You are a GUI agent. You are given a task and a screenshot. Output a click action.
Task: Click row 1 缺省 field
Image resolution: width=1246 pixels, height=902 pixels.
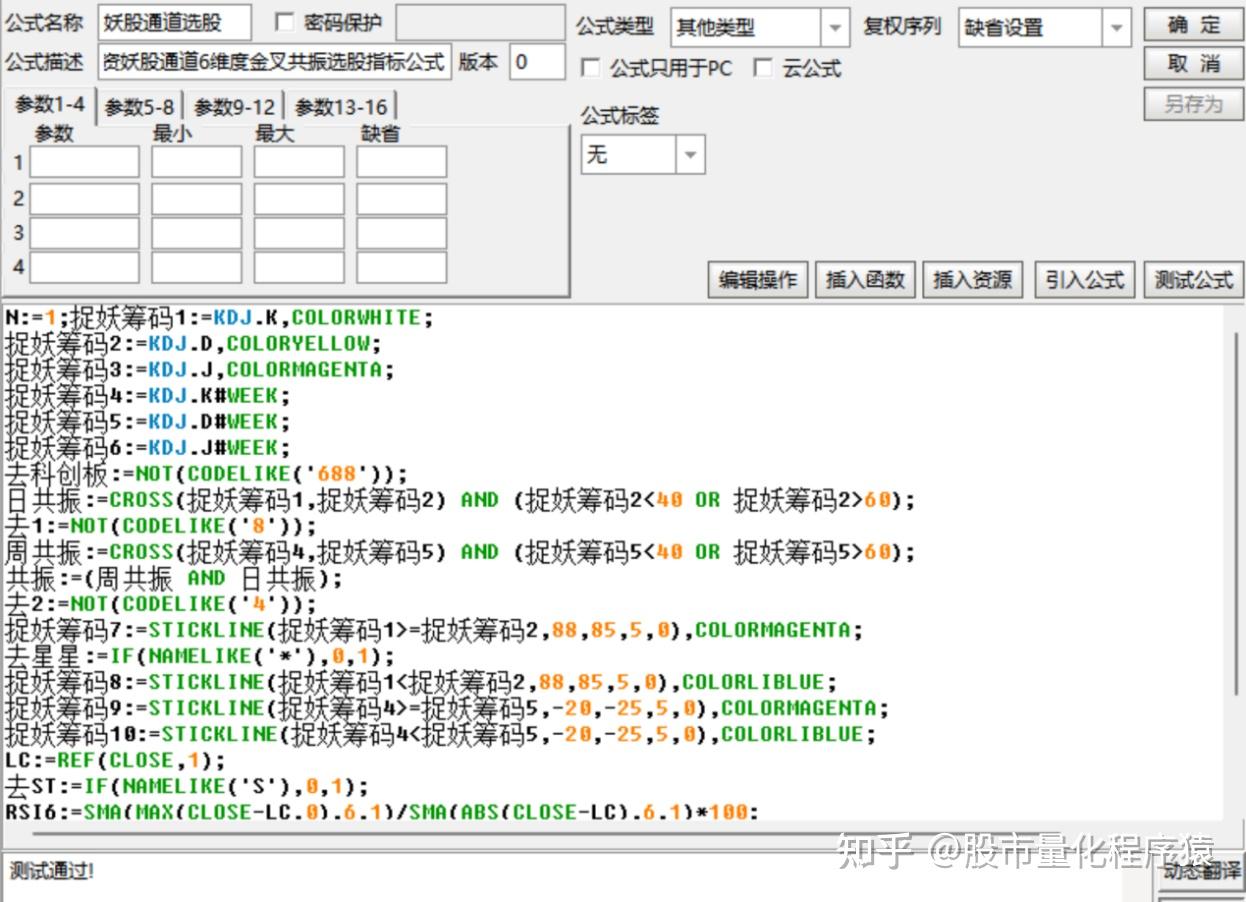click(x=402, y=162)
